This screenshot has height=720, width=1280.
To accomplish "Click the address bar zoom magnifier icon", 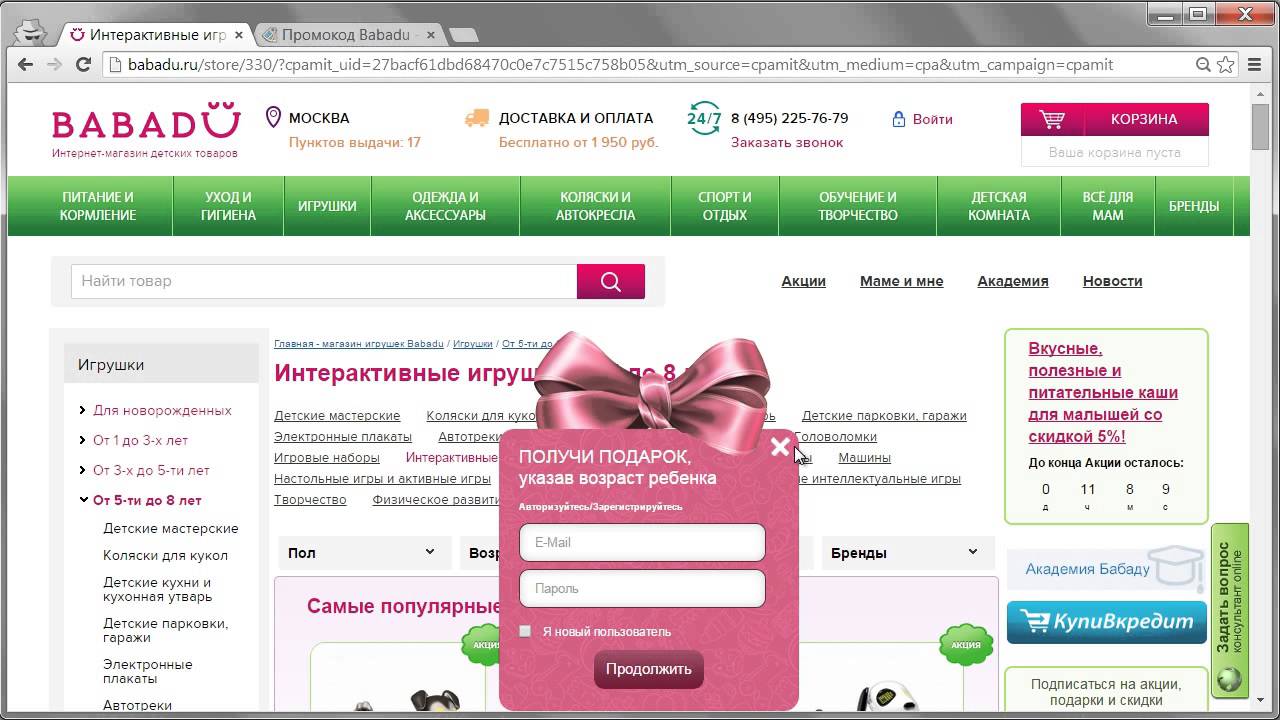I will pos(1204,64).
